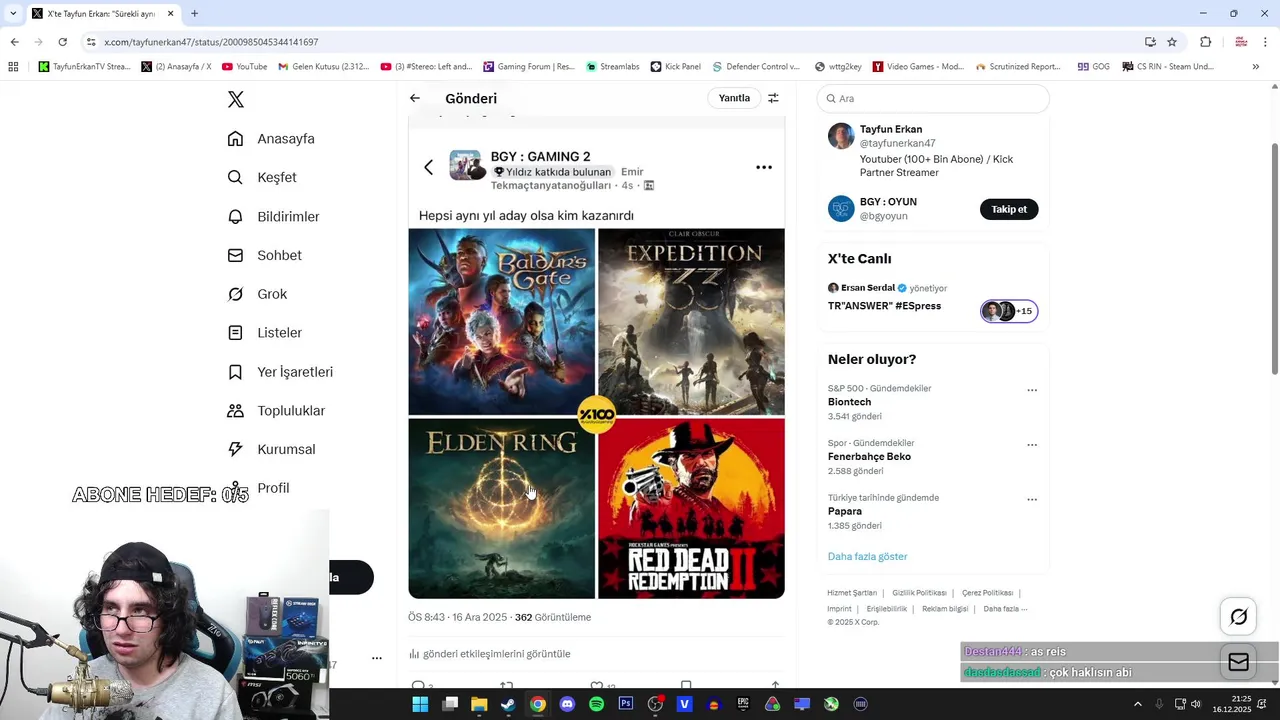
Task: Open the Baldur's Gate cover image
Action: tap(501, 321)
